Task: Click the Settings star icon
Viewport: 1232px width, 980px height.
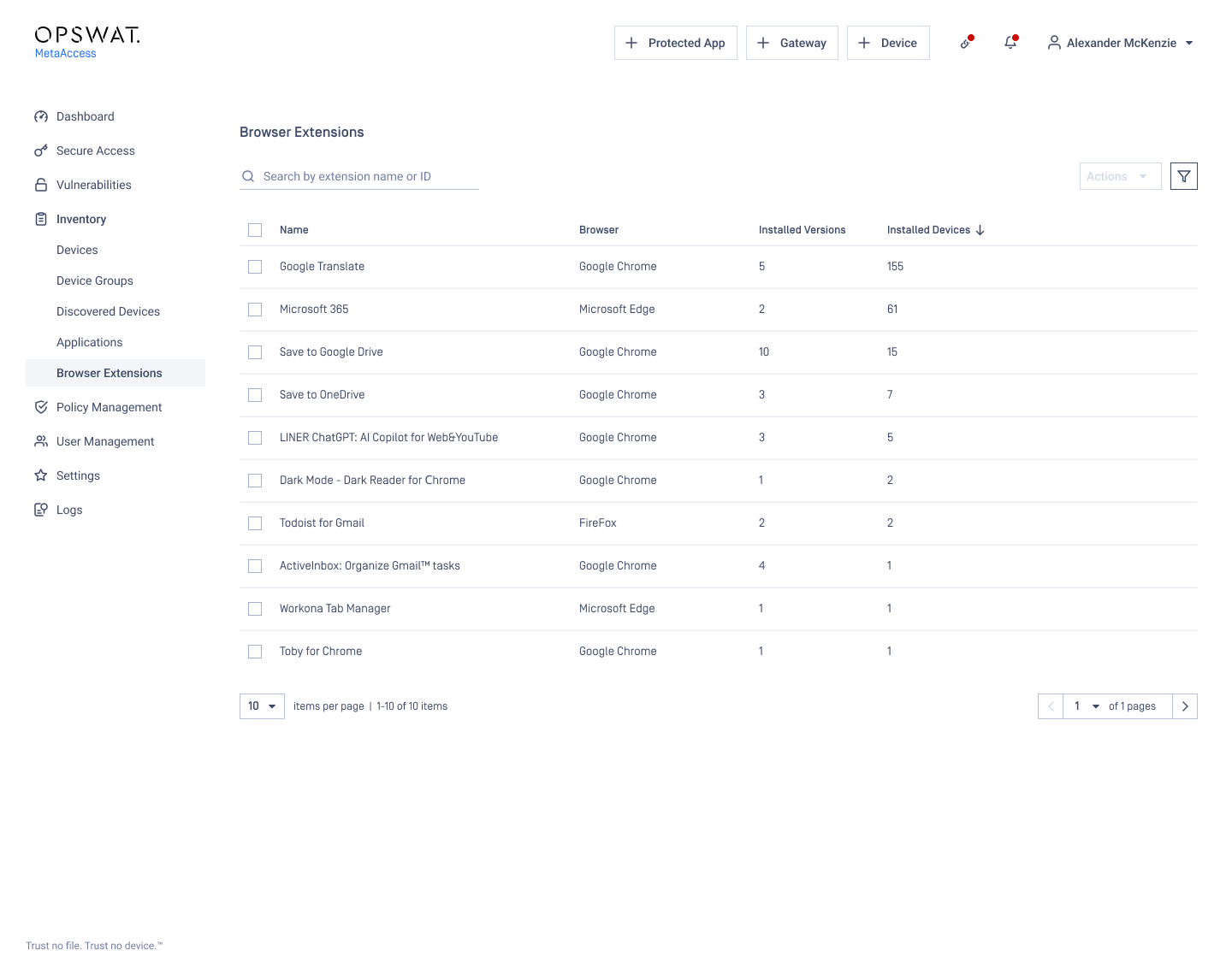Action: coord(41,475)
